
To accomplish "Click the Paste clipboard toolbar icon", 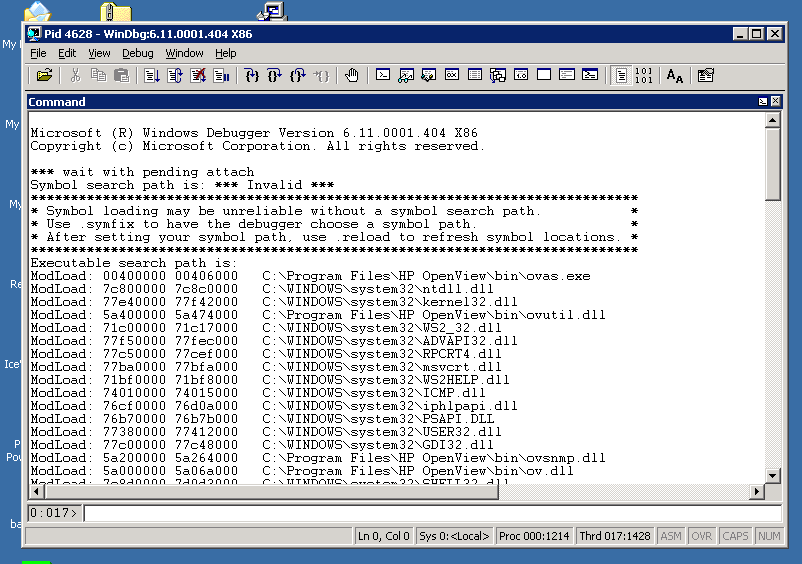I will click(x=121, y=76).
